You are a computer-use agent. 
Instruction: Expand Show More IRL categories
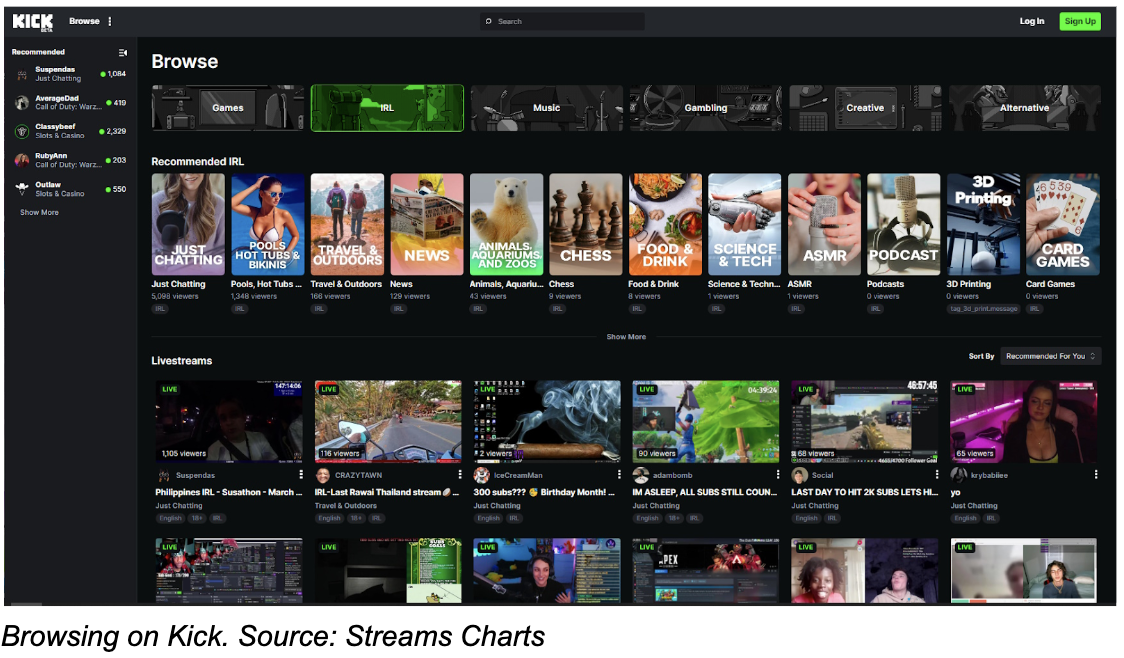coord(626,337)
